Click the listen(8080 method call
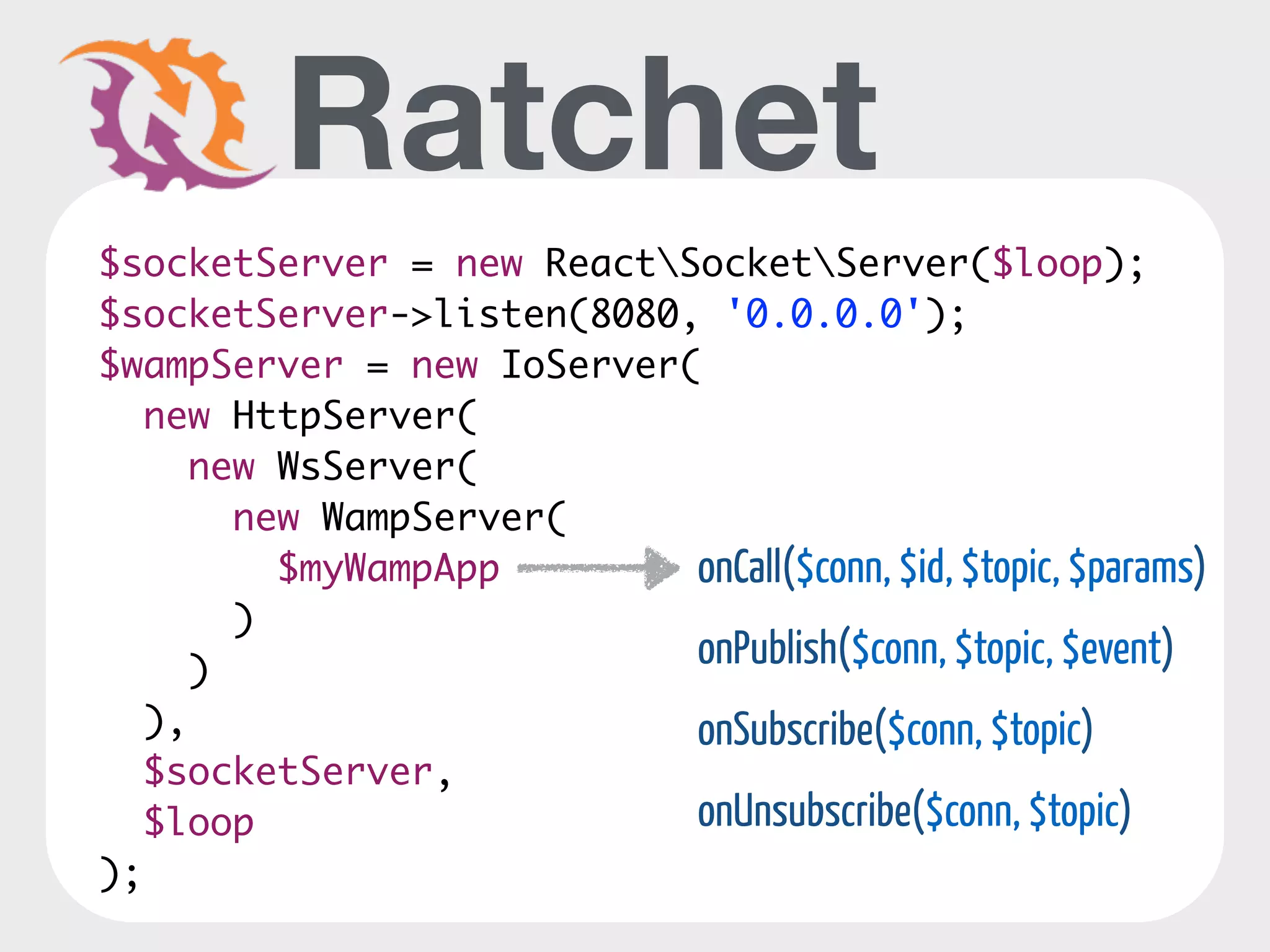Viewport: 1270px width, 952px height. (555, 314)
